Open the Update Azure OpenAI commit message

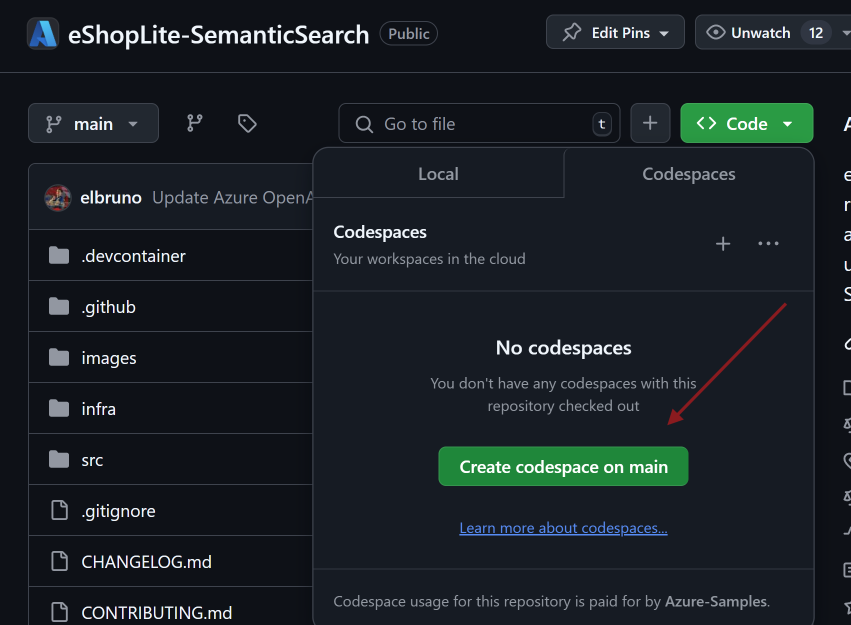coord(232,197)
